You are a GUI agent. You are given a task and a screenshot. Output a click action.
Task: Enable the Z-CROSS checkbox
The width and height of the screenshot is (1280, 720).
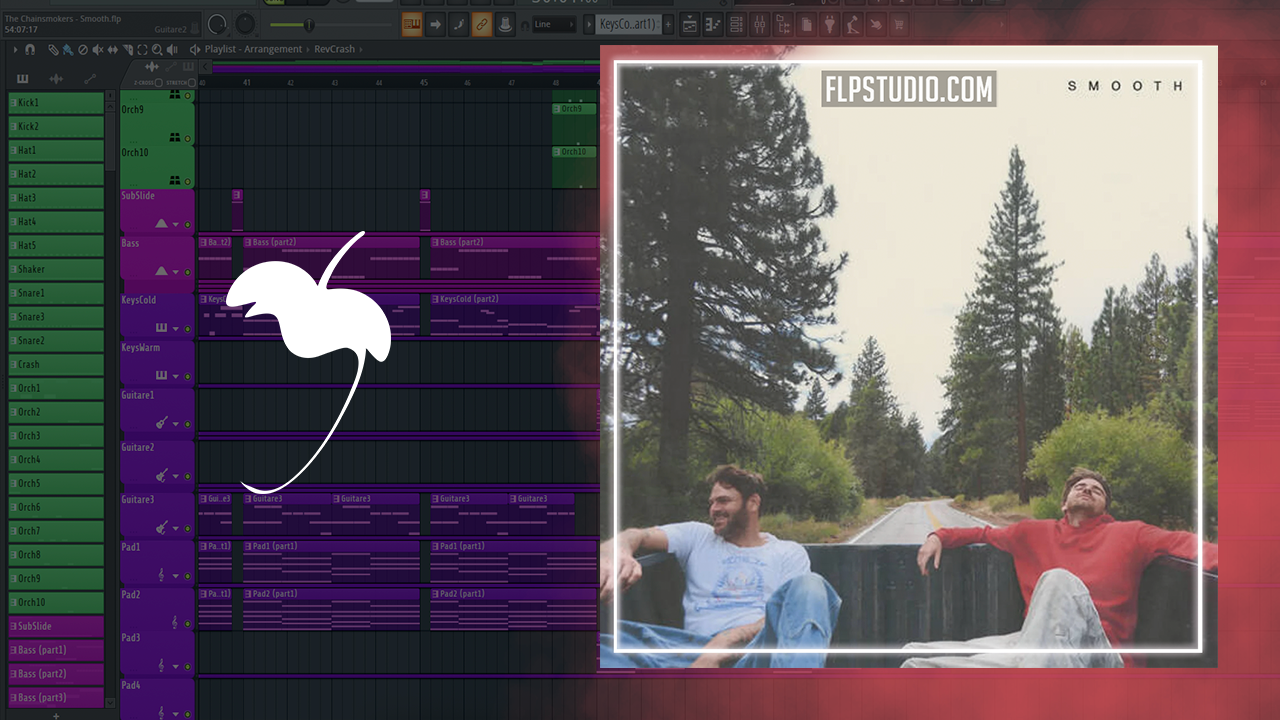pyautogui.click(x=158, y=83)
